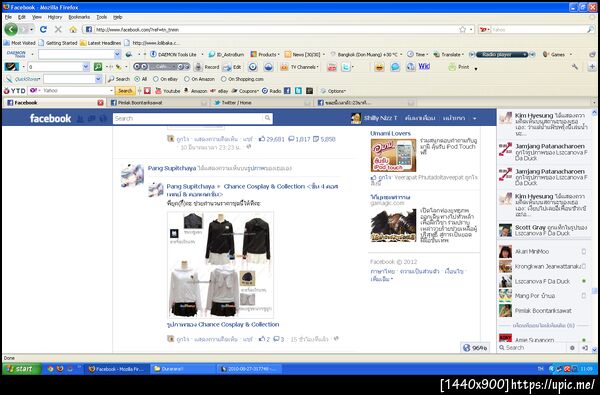Open the Windows Start button
The image size is (600, 395).
[x=21, y=369]
